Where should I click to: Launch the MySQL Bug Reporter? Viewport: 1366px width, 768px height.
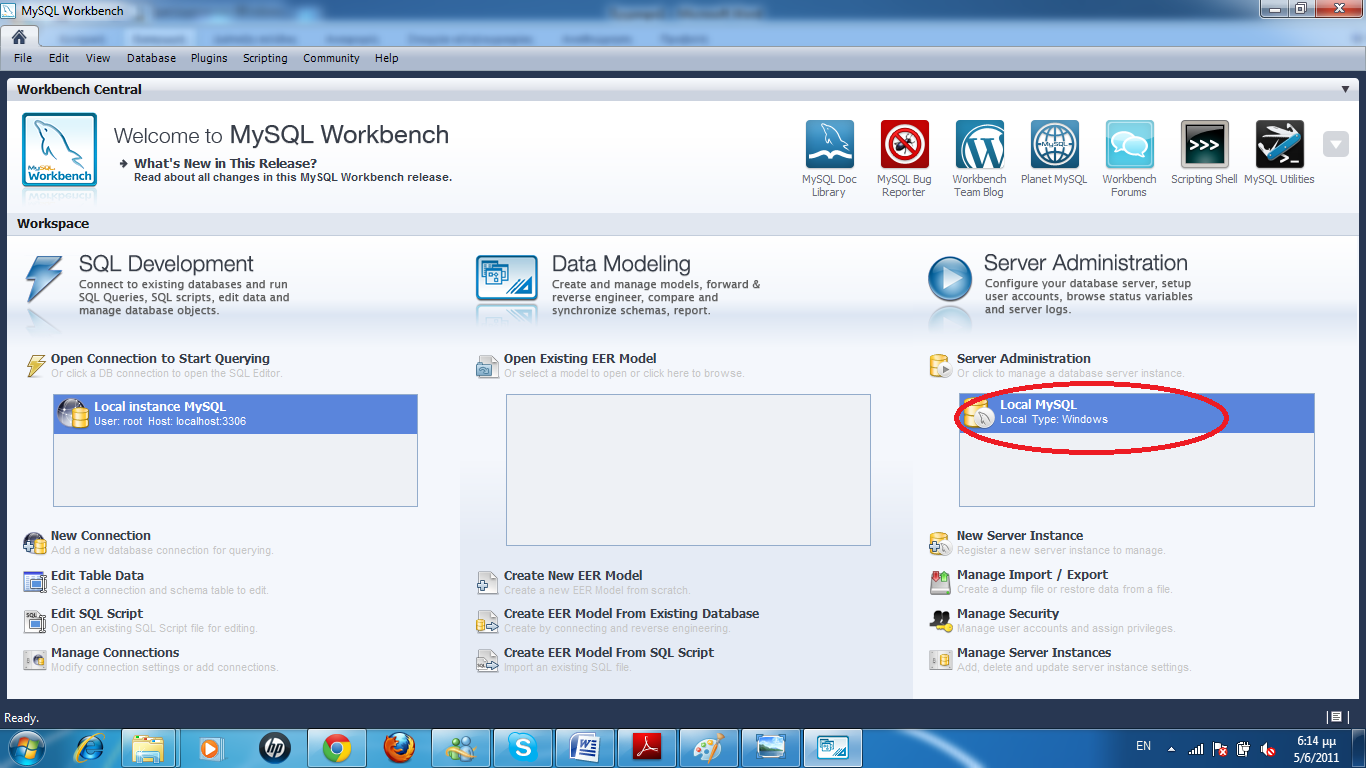click(x=905, y=145)
